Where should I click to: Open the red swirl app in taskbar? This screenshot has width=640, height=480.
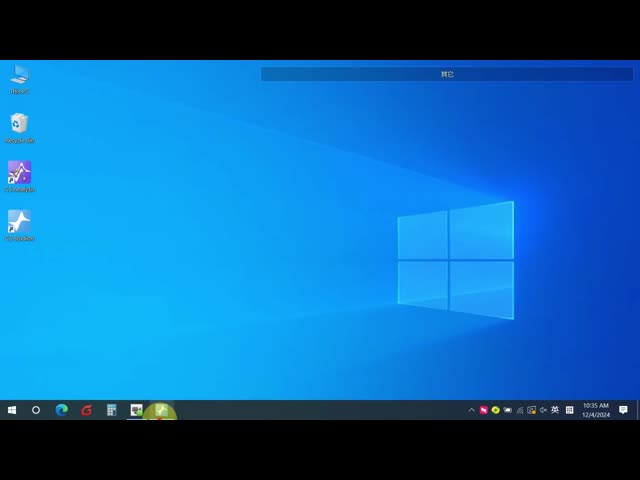tap(87, 410)
